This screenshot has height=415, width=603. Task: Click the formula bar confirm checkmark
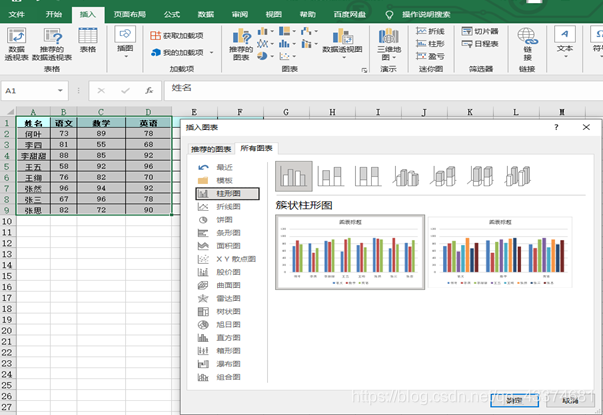click(125, 91)
